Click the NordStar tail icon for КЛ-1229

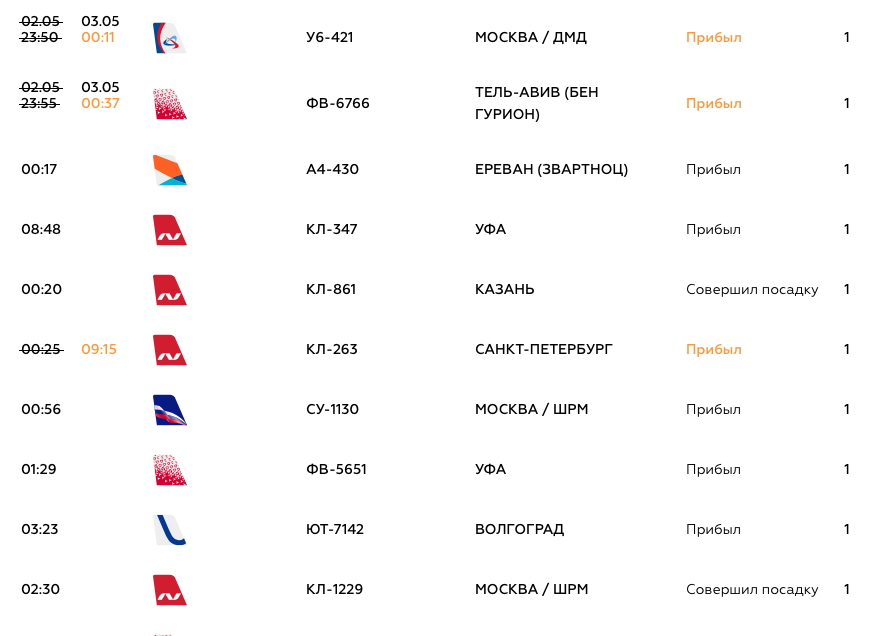click(x=170, y=590)
